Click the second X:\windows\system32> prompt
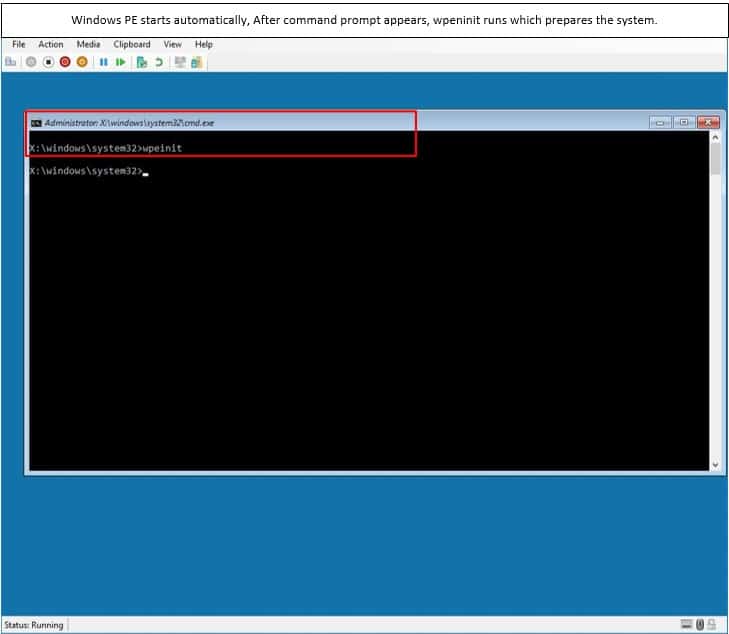The image size is (729, 634). pos(86,171)
